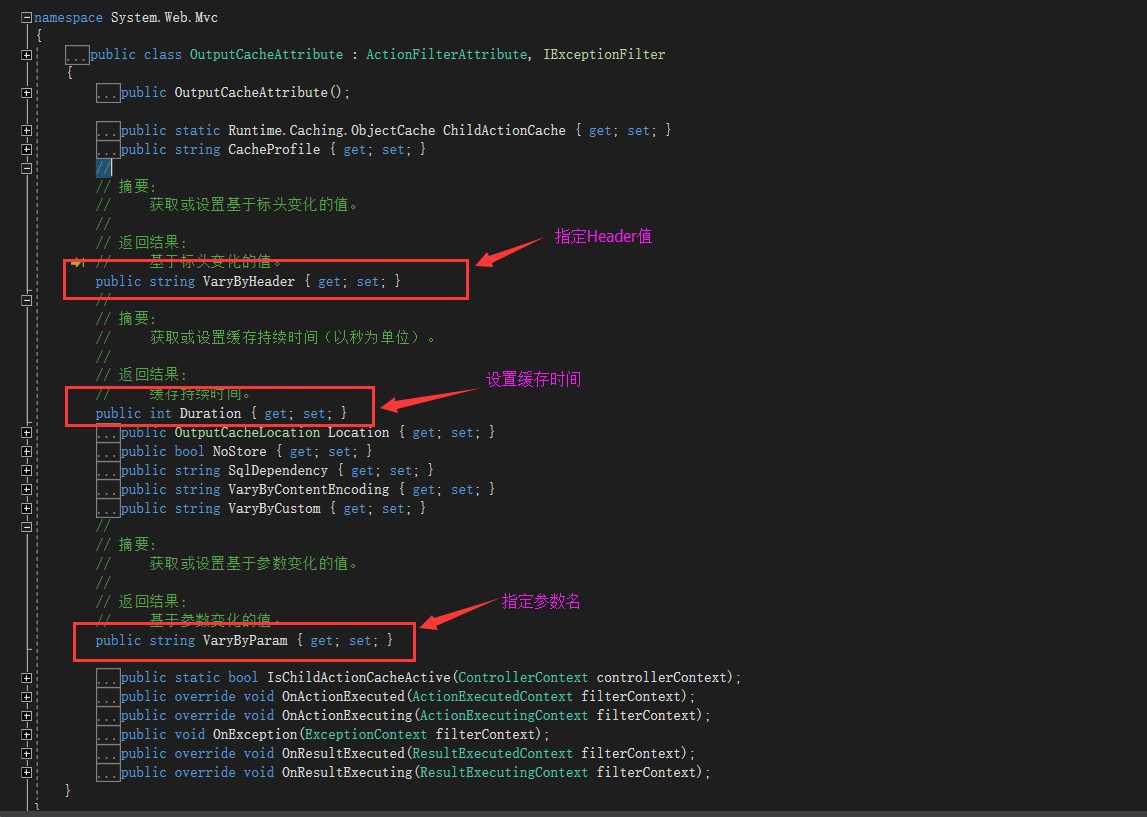Expand the gutter node on the OnResultExecuting line
Screen dimensions: 1147x817
26,772
